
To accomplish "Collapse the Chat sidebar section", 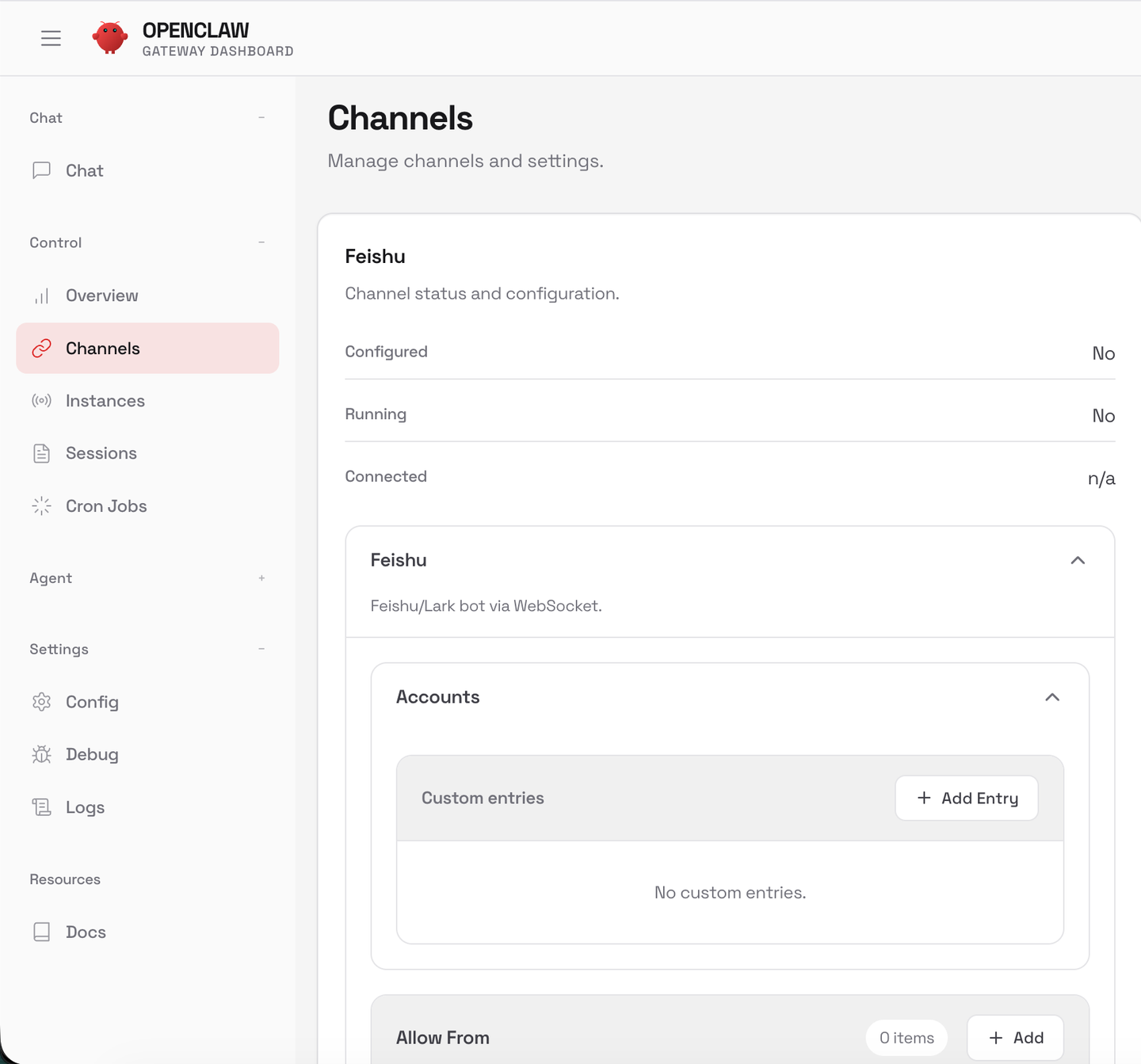I will [x=261, y=117].
